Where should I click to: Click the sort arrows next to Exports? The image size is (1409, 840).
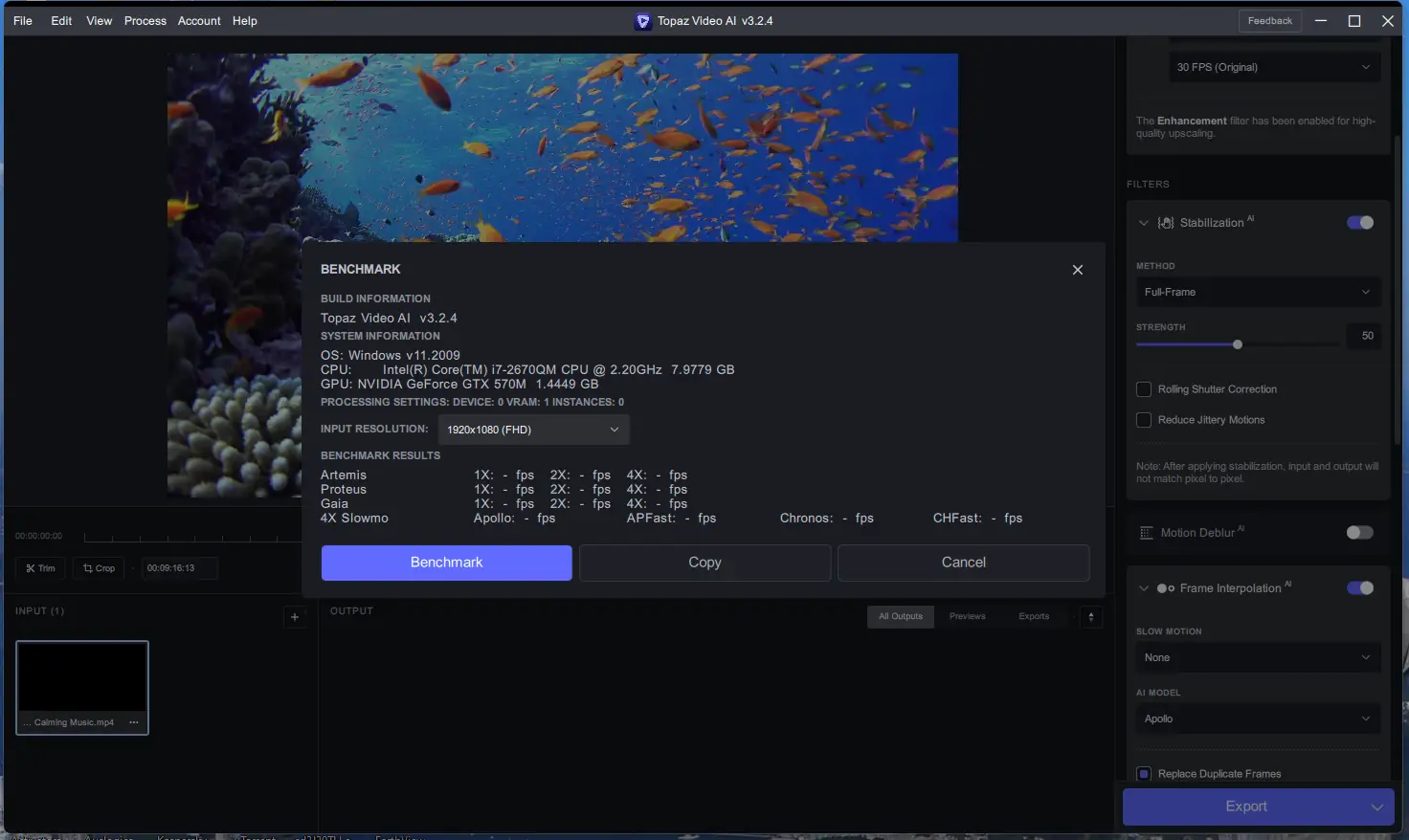pyautogui.click(x=1090, y=617)
